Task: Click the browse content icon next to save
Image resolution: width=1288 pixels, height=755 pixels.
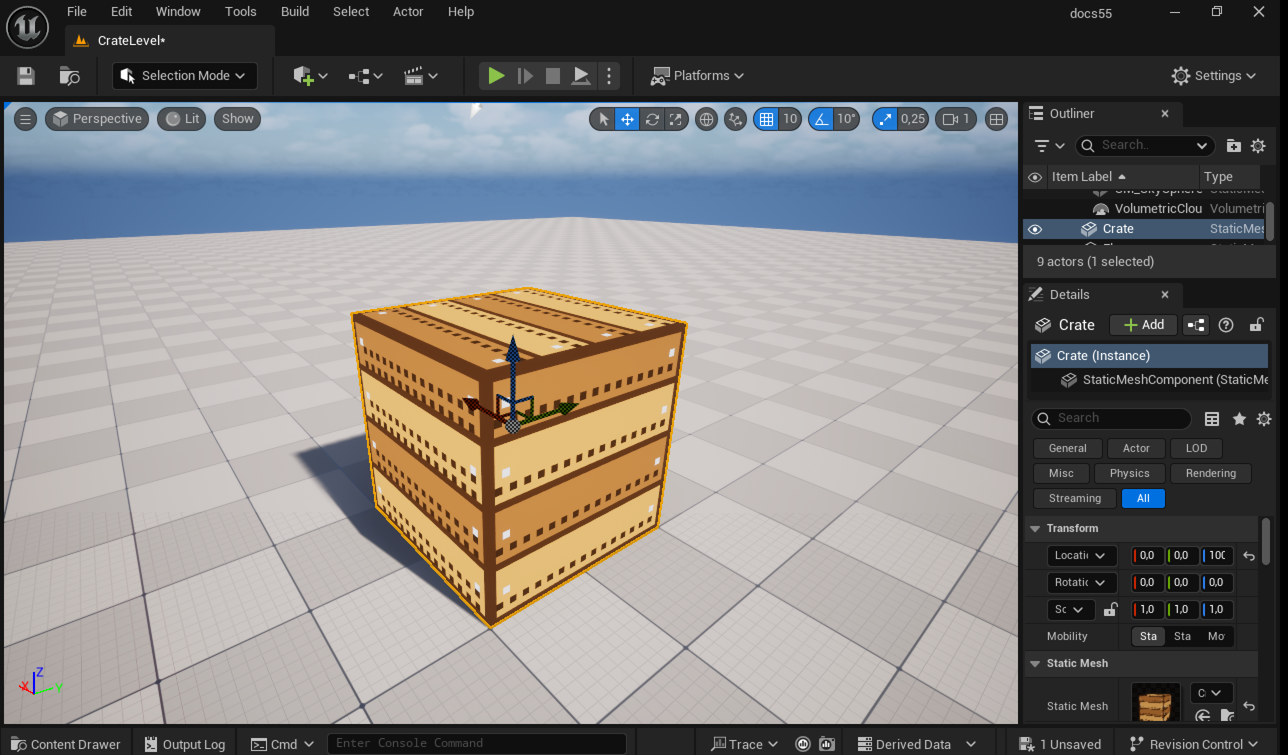Action: pyautogui.click(x=69, y=76)
